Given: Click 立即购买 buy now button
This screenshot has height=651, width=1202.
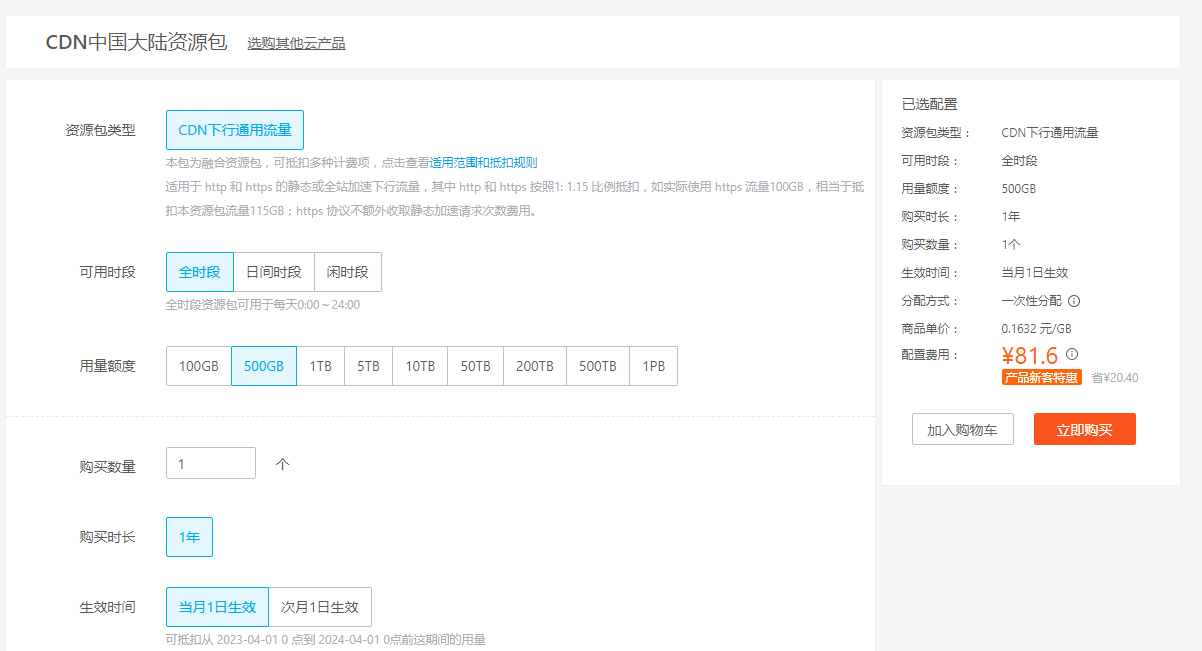Looking at the screenshot, I should click(x=1085, y=429).
